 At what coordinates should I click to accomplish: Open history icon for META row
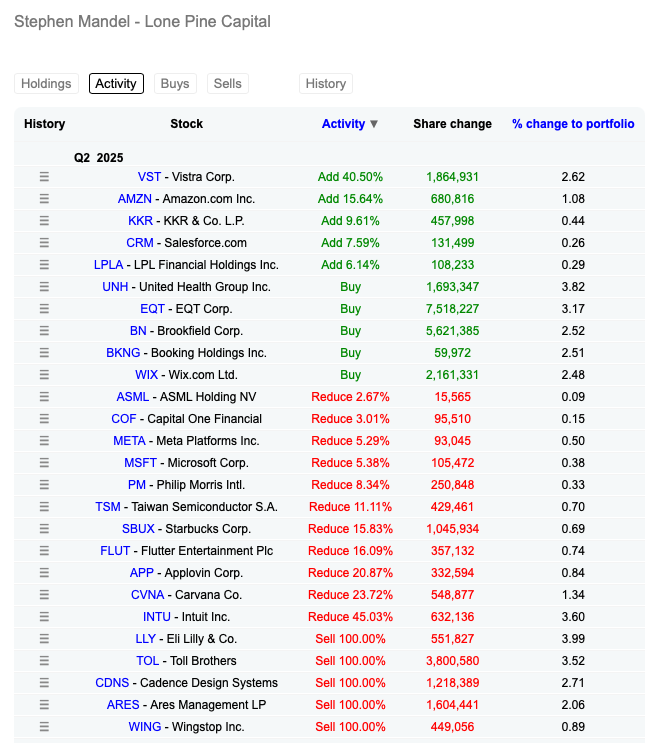[44, 441]
